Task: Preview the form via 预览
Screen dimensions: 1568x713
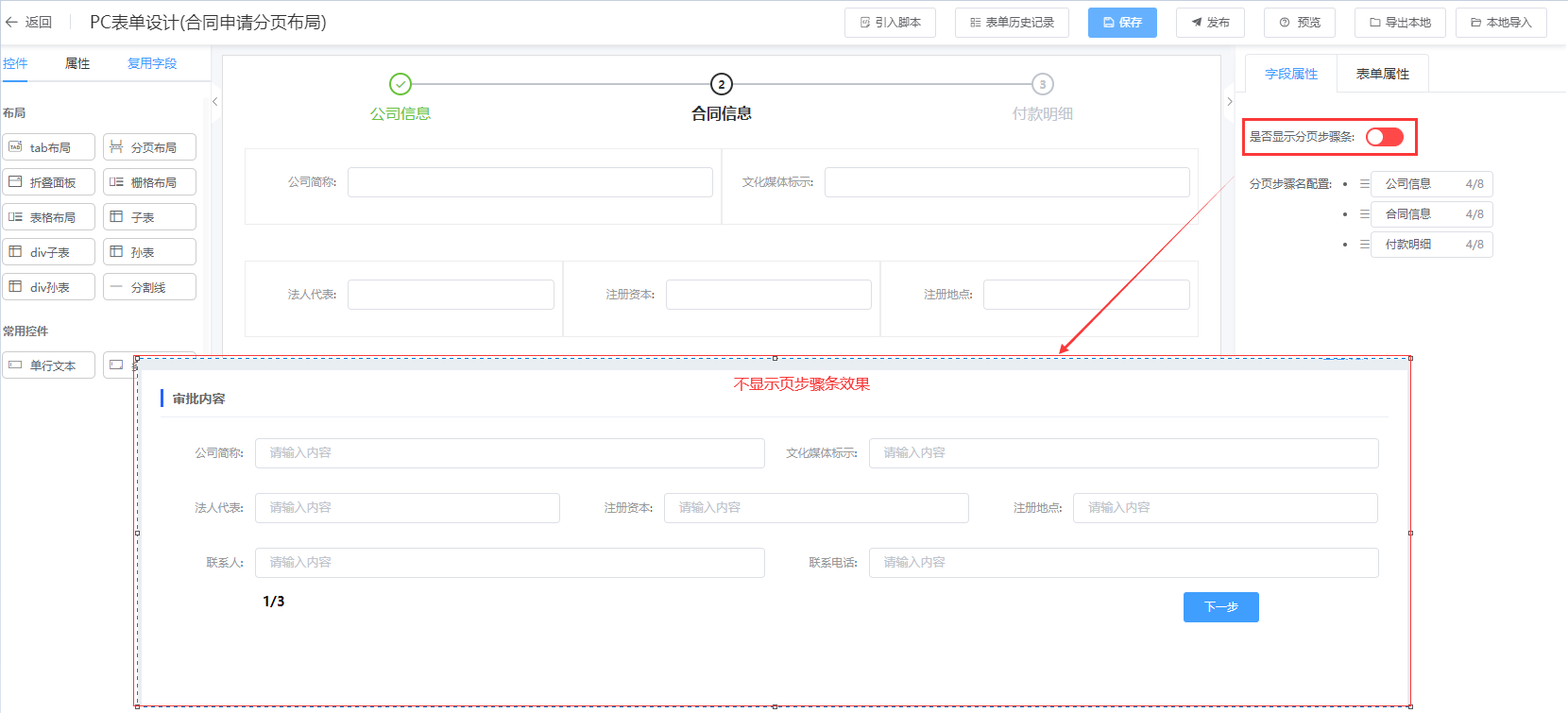Action: click(1299, 23)
